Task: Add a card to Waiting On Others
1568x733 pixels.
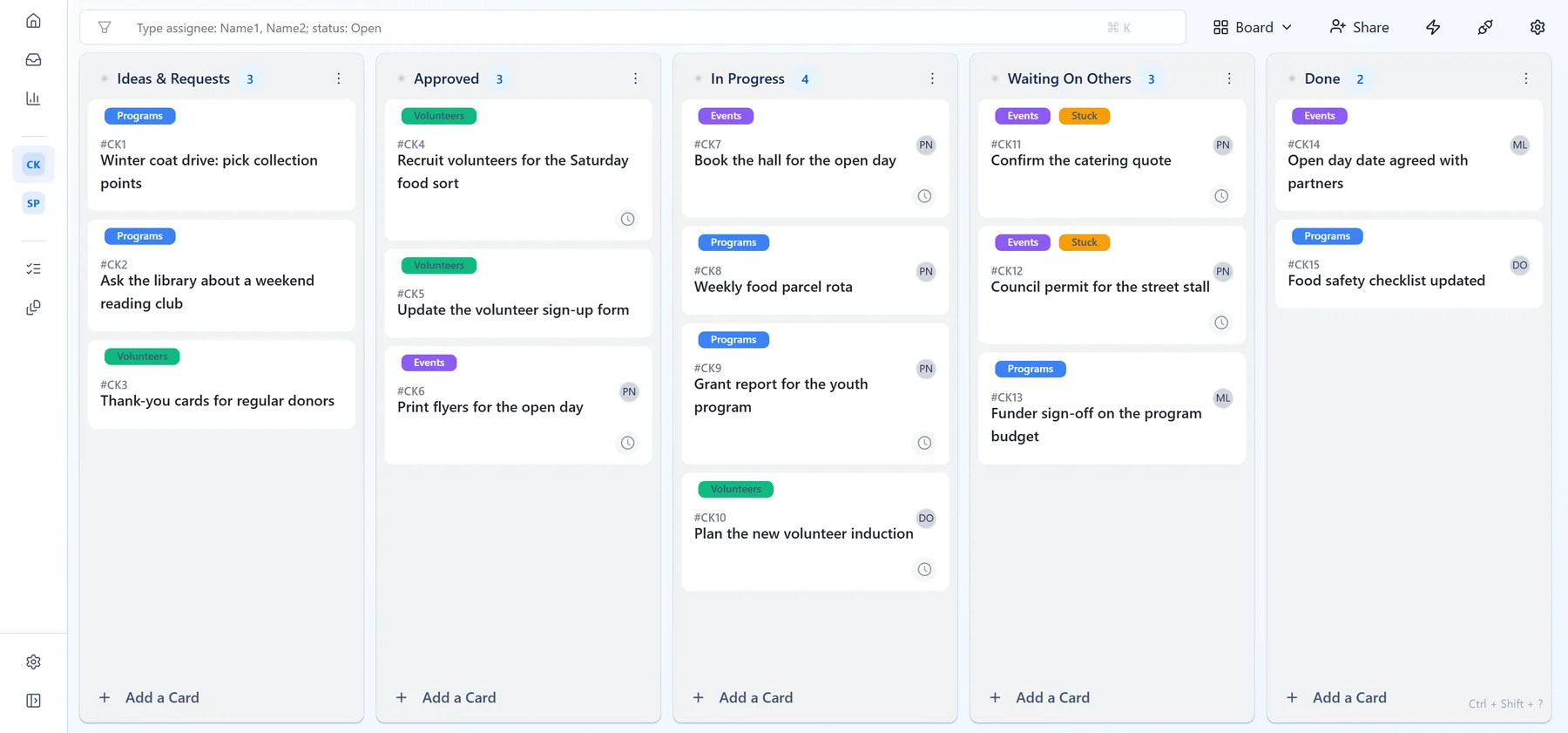Action: [1040, 697]
